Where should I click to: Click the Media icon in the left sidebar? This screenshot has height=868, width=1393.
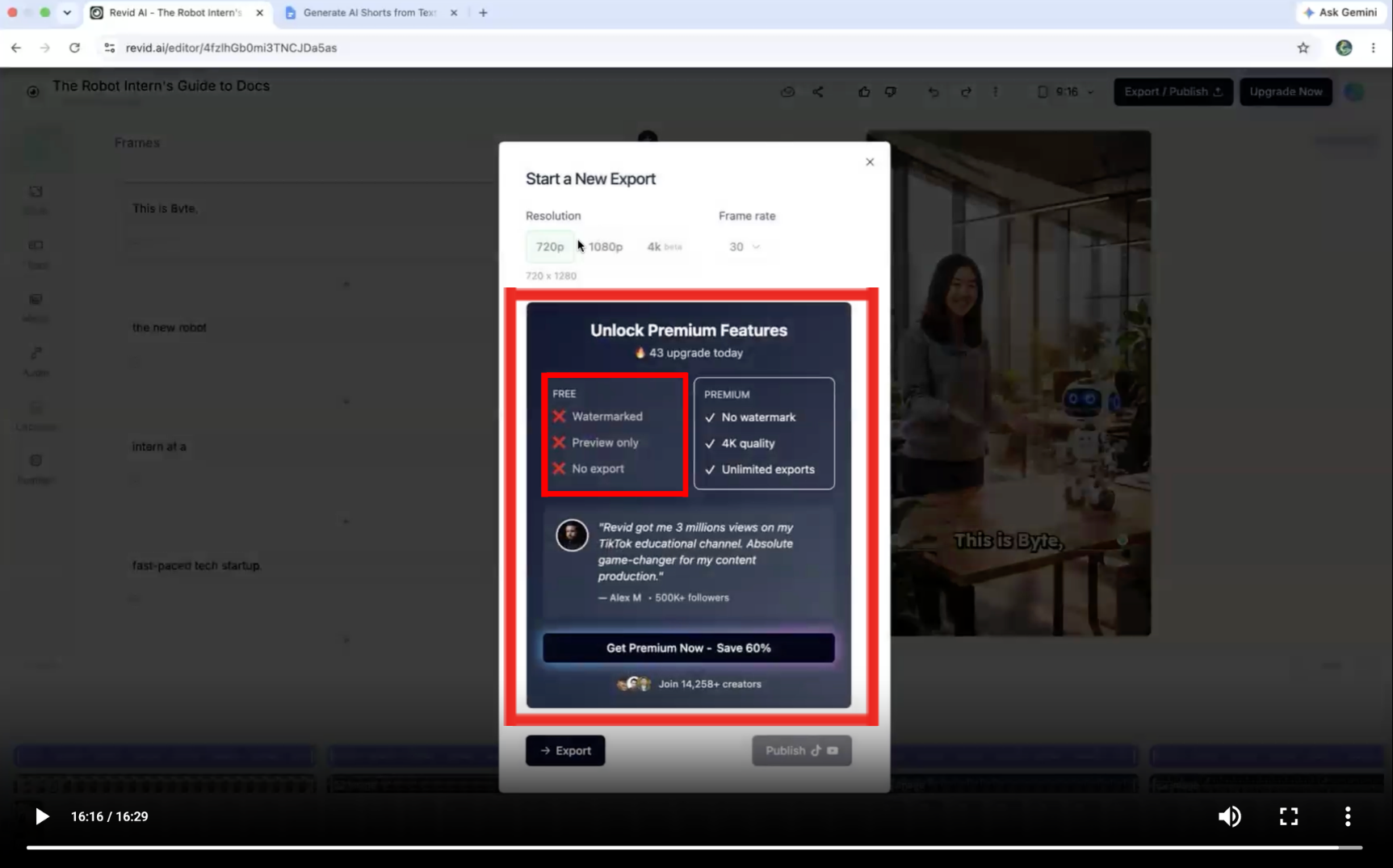[36, 308]
